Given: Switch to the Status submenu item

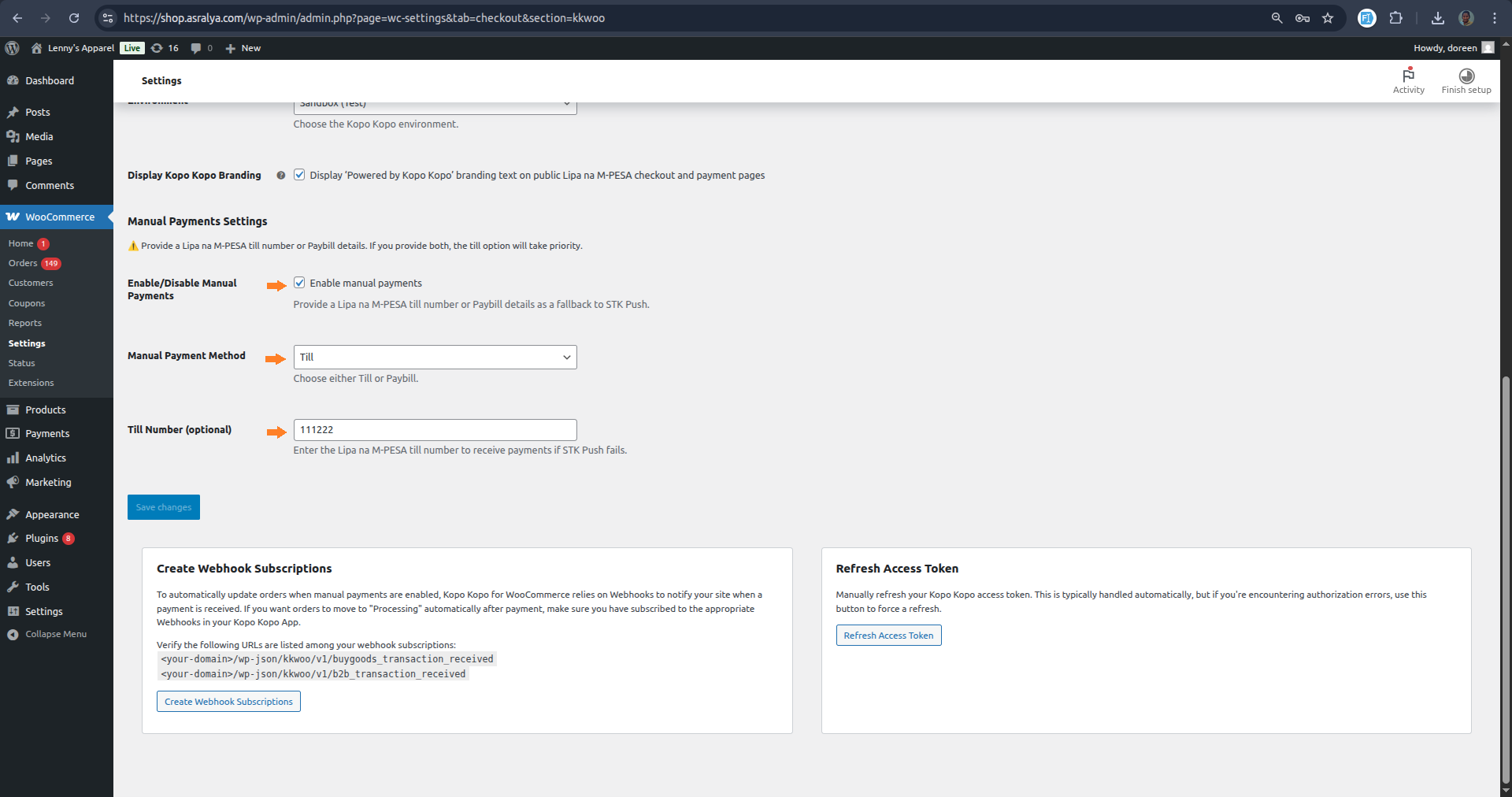Looking at the screenshot, I should tap(20, 362).
